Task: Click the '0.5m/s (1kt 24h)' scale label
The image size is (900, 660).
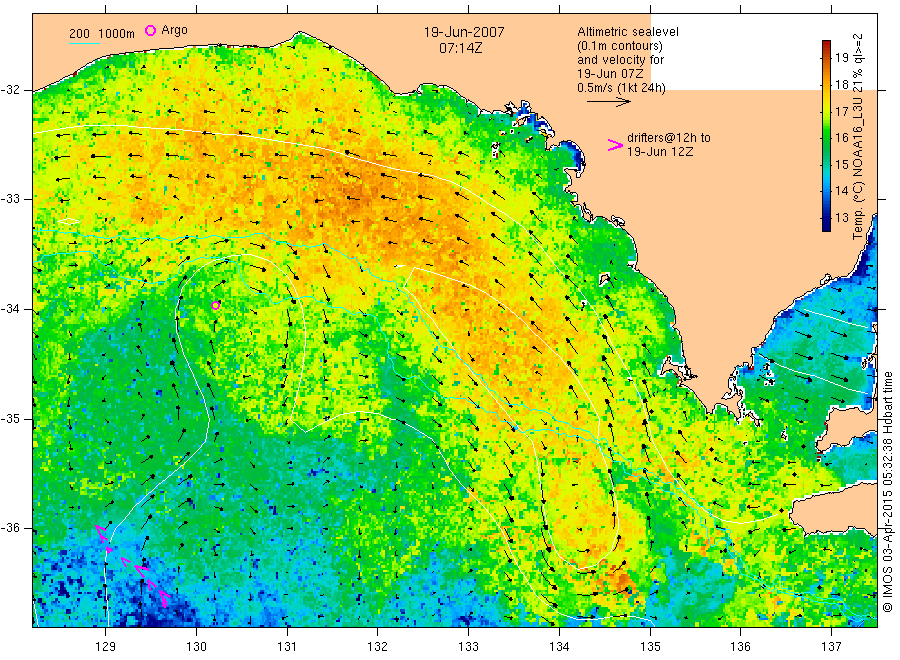Action: click(622, 88)
